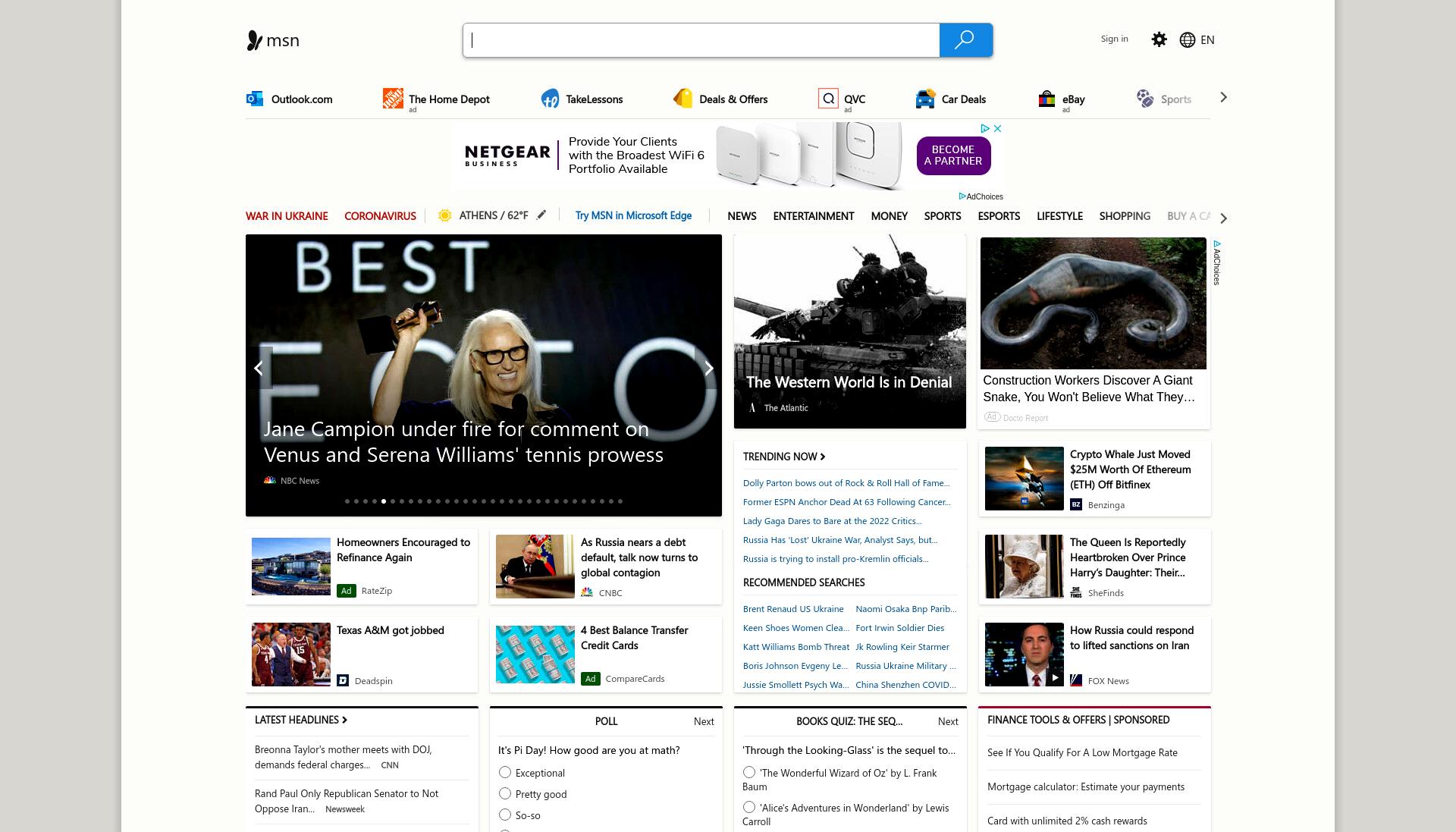Image resolution: width=1456 pixels, height=832 pixels.
Task: Open 'Jk Rowling Keir Starmer' recommended search
Action: pyautogui.click(x=902, y=647)
